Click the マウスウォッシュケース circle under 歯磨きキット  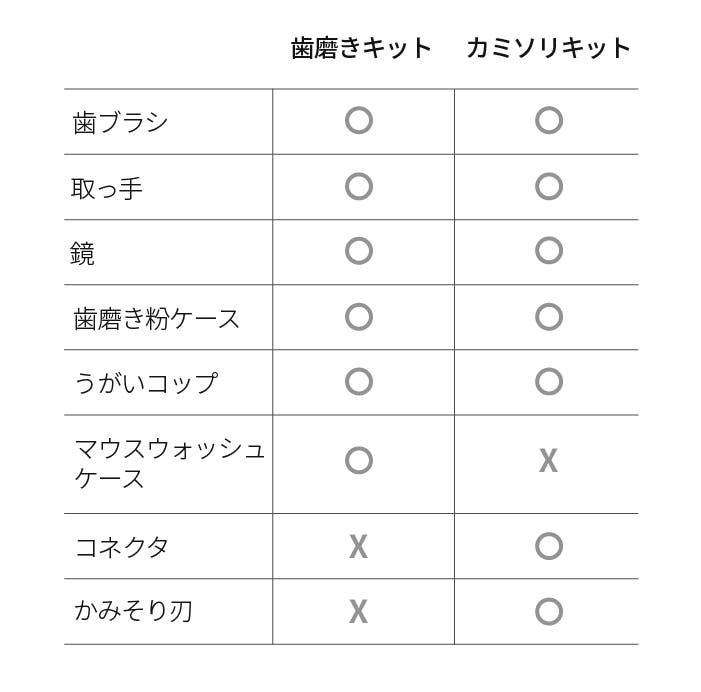pos(358,461)
